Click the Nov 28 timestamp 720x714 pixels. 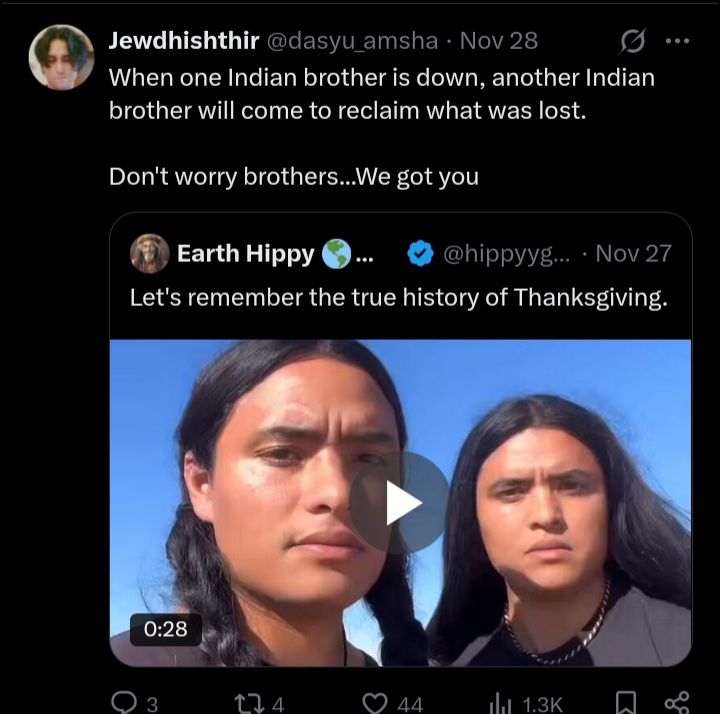(499, 41)
